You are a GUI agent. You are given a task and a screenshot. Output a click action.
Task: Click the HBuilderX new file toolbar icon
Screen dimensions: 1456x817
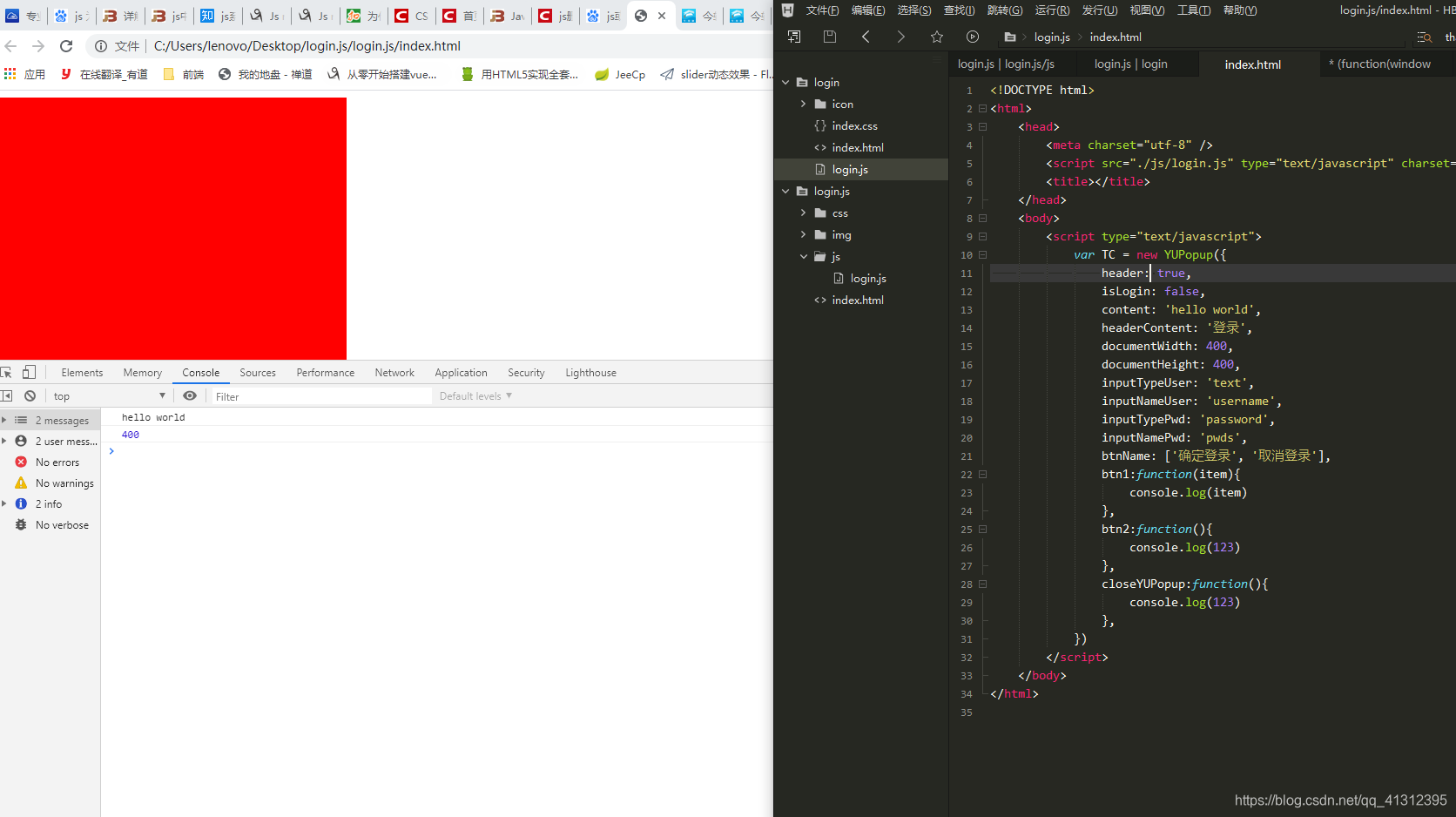tap(794, 37)
